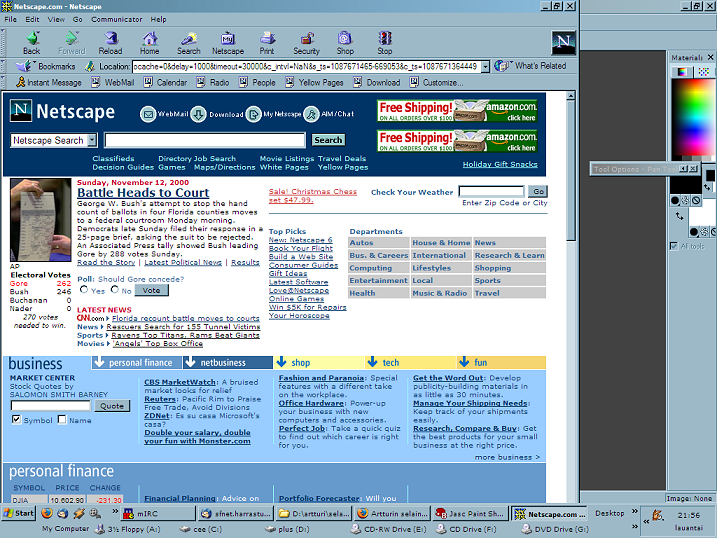Click the Back arrow in Netscape toolbar

(x=32, y=43)
